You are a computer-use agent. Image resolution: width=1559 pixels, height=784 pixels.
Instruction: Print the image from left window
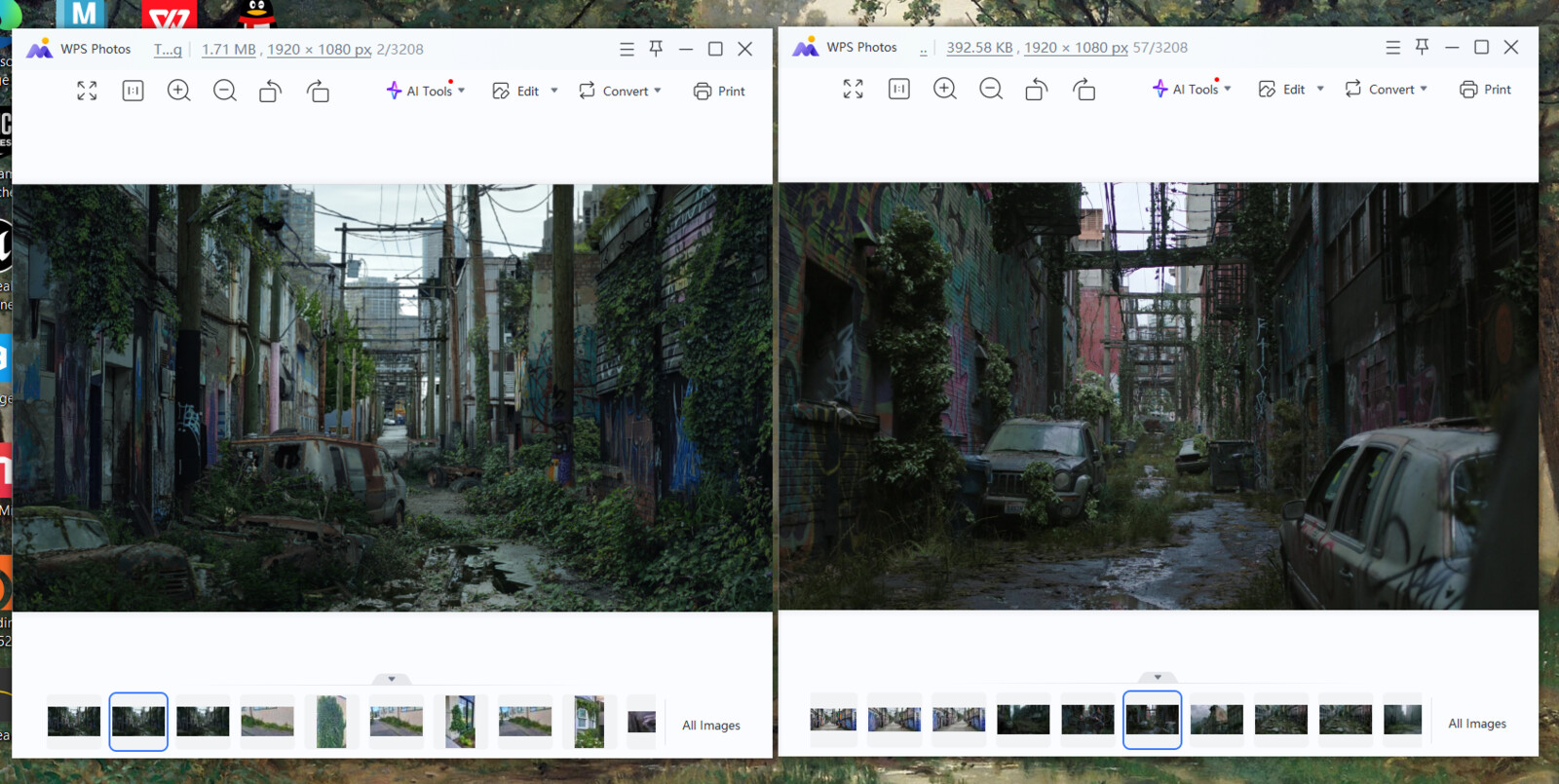coord(719,91)
